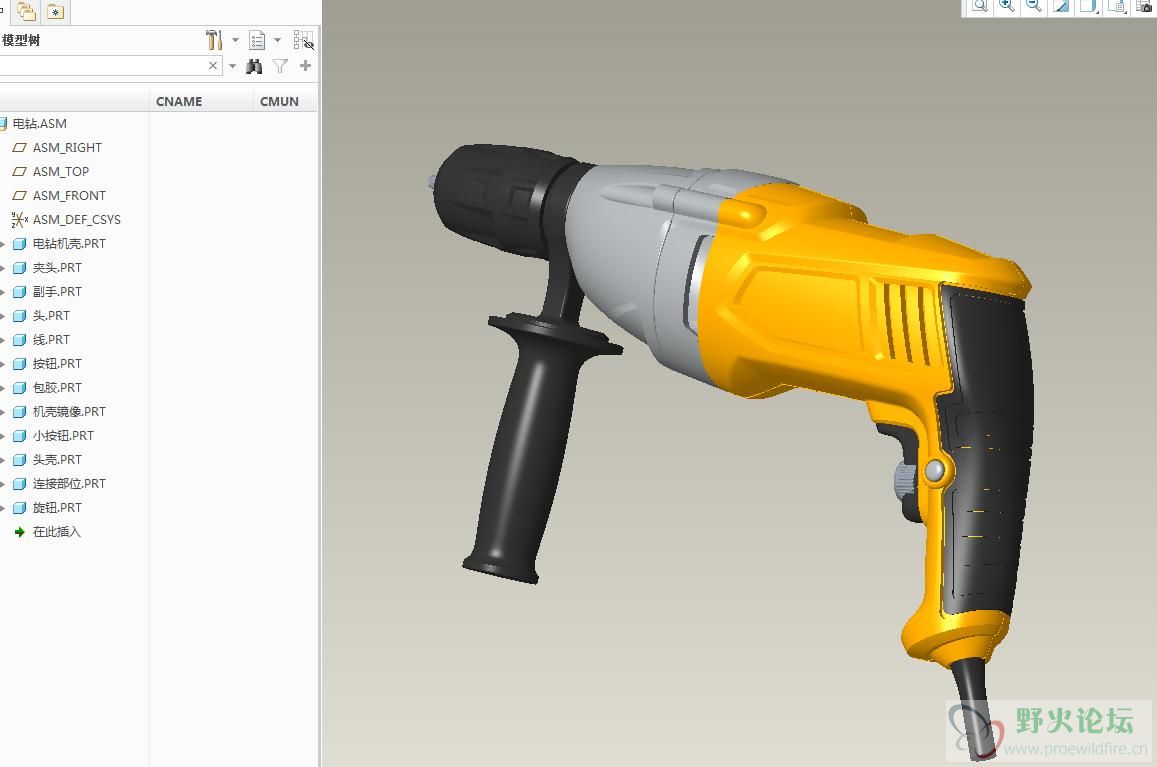
Task: Open dropdown arrow beside tree columns icon
Action: [x=277, y=40]
